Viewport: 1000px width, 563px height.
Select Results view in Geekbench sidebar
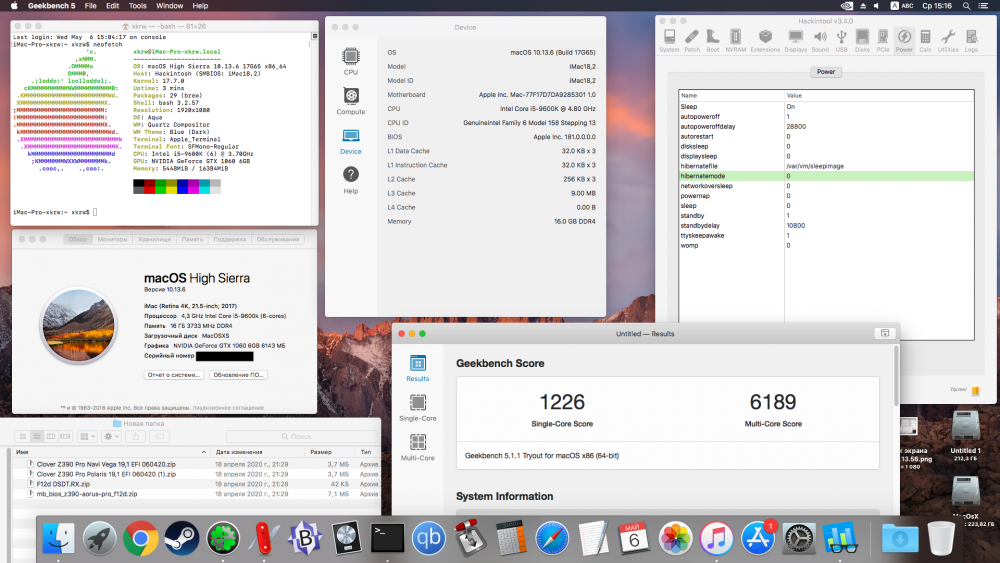coord(418,368)
